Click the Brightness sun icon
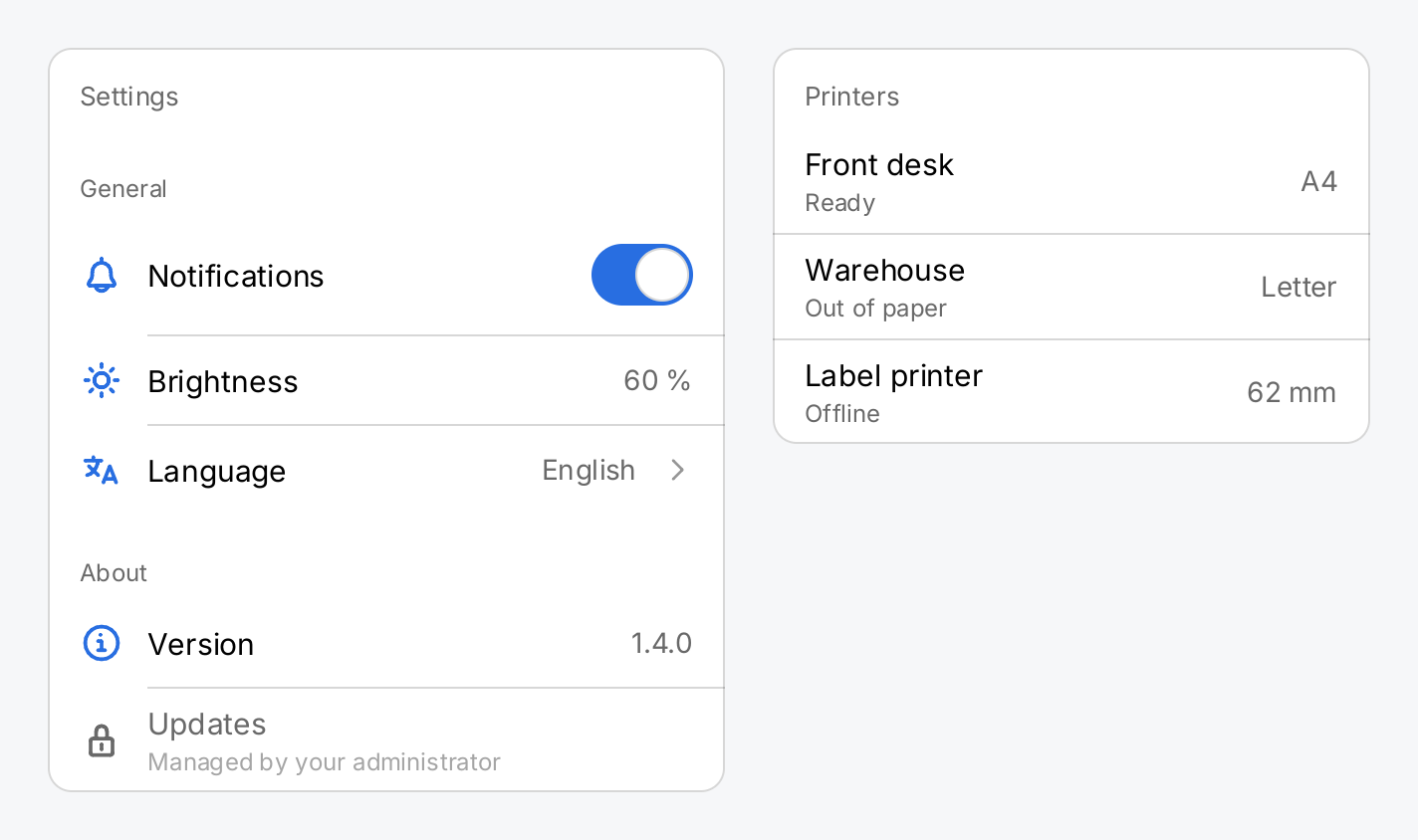 tap(102, 381)
